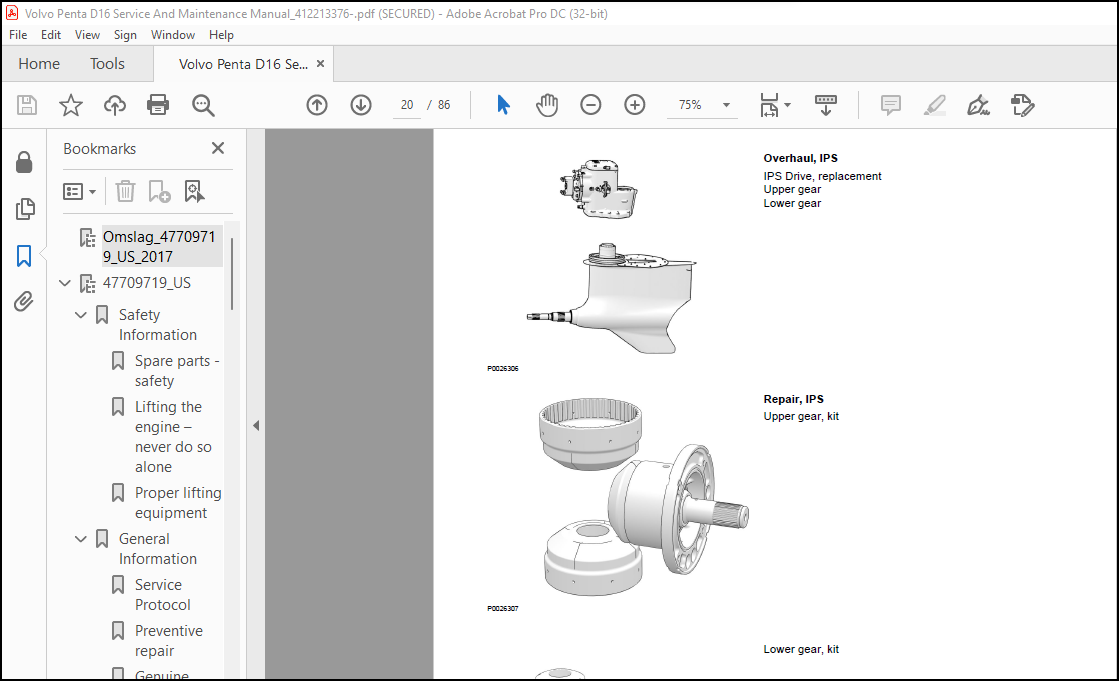Add new bookmark icon

[159, 191]
